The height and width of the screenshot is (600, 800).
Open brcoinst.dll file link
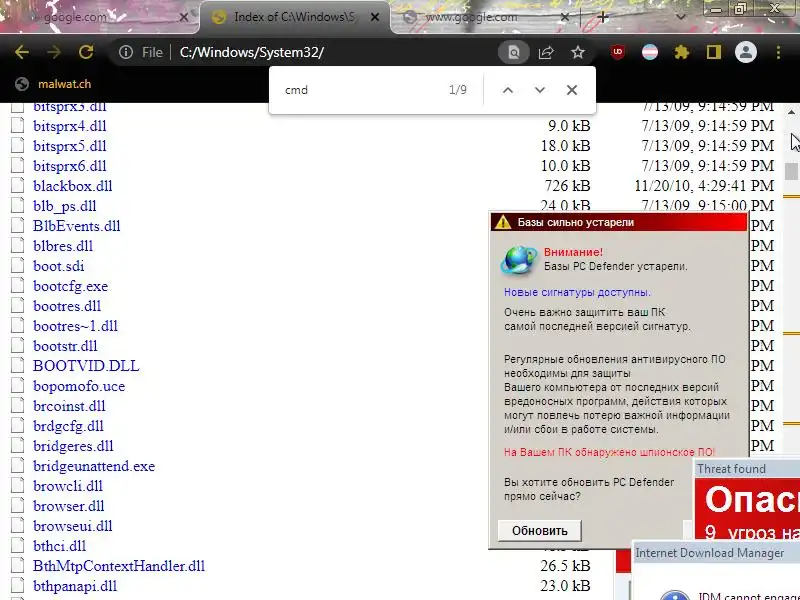(69, 406)
